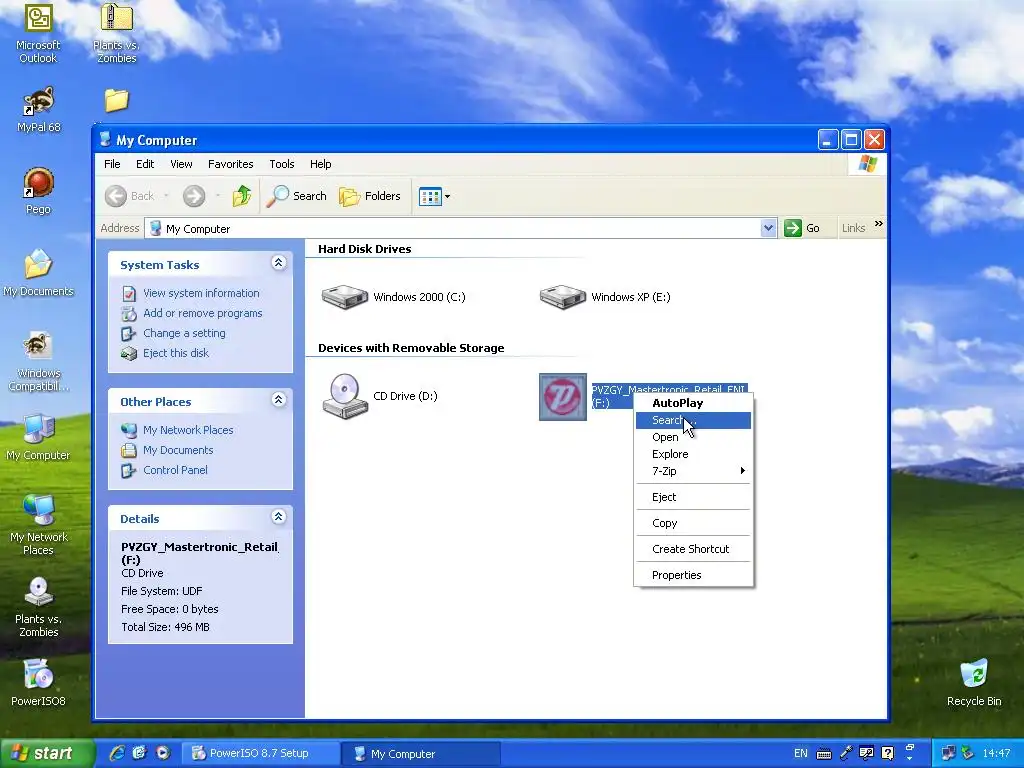1024x768 pixels.
Task: Choose Properties in context menu
Action: [694, 575]
